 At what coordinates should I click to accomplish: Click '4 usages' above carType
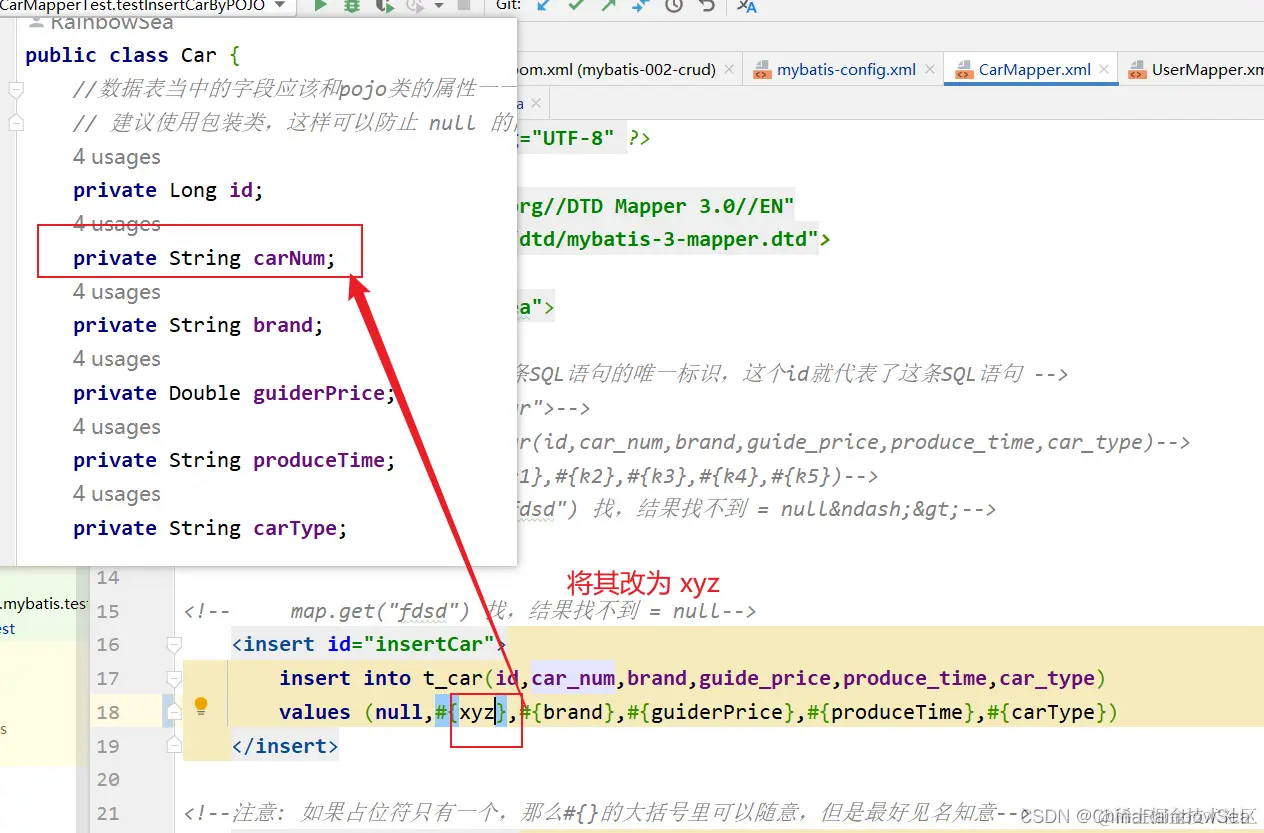pos(117,494)
